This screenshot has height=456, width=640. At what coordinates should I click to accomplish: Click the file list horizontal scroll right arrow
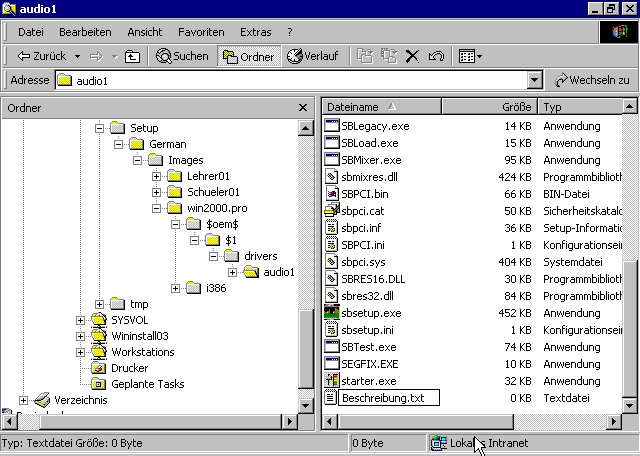613,421
